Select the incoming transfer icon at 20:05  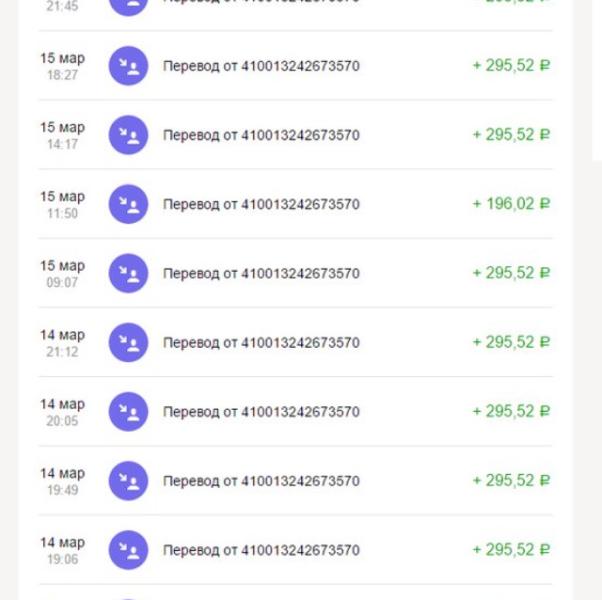point(128,411)
